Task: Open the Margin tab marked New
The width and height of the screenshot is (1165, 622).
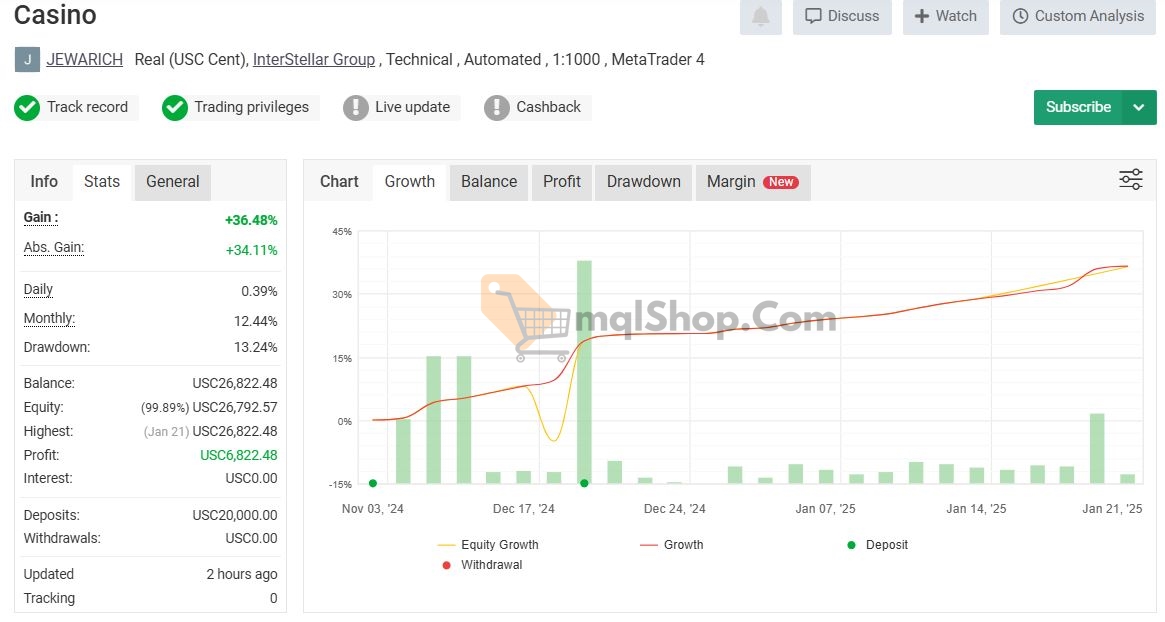Action: tap(751, 182)
